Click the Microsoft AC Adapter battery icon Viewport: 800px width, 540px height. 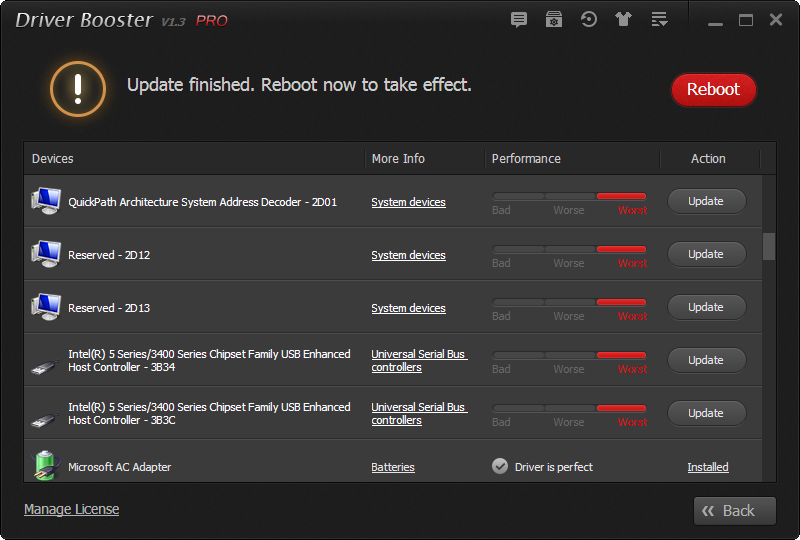click(x=46, y=466)
